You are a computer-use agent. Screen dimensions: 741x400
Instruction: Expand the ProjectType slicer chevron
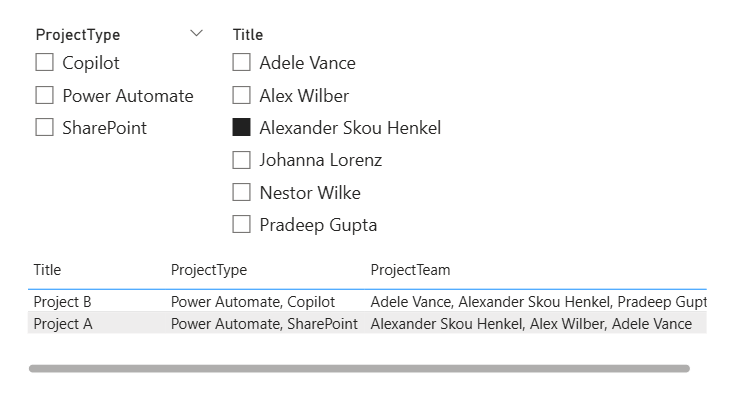click(x=196, y=34)
